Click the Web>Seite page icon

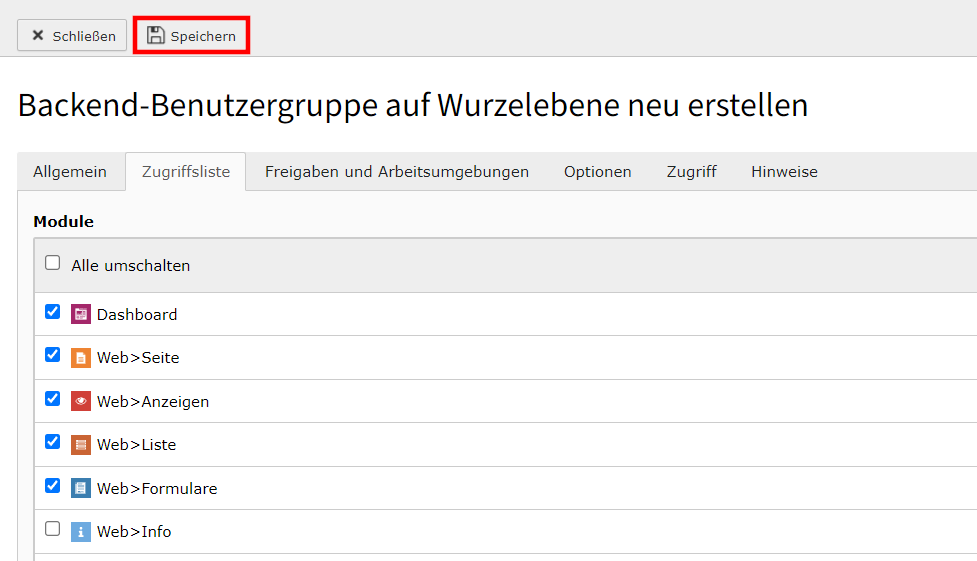[80, 358]
